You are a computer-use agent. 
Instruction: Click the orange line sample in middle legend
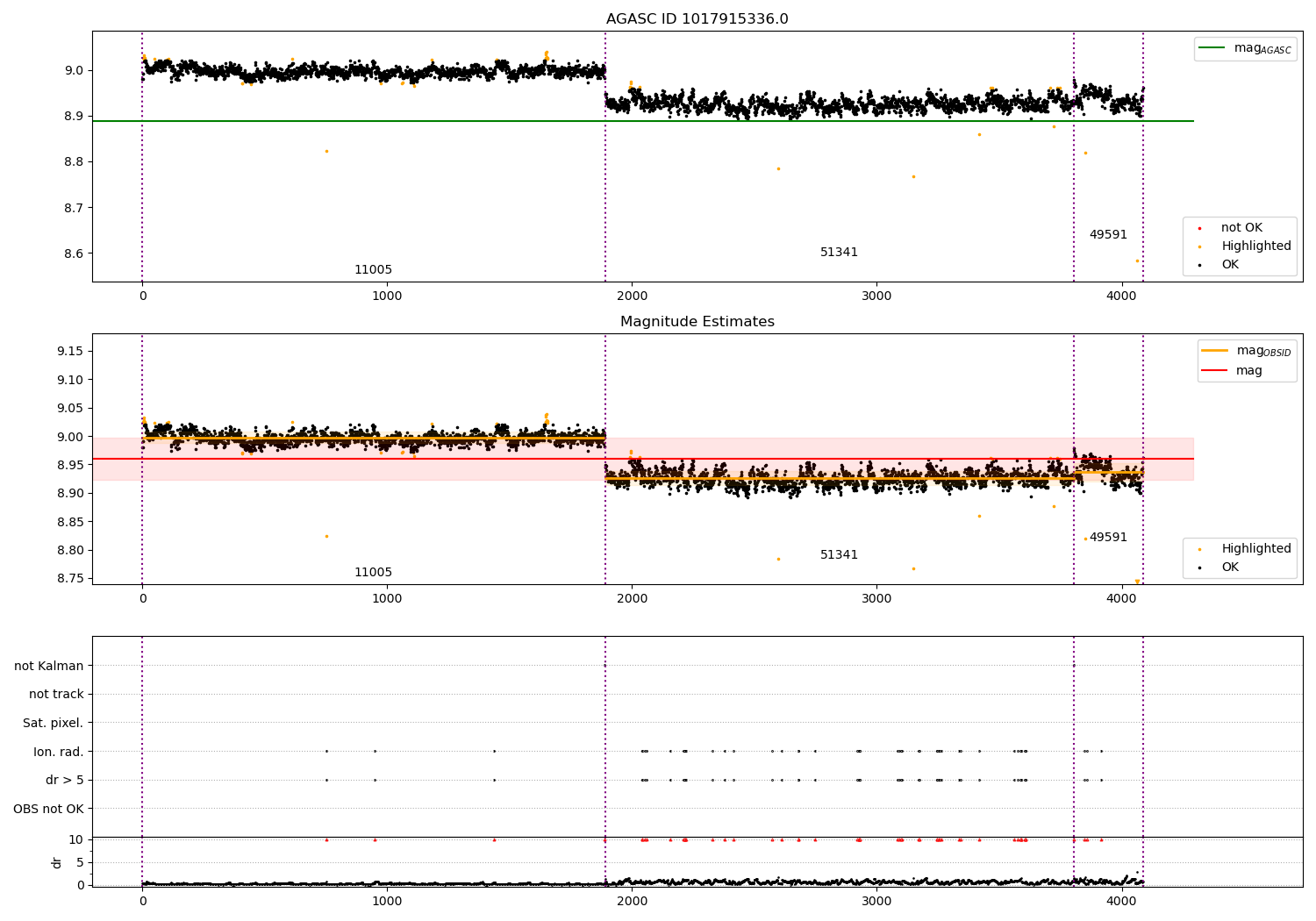(1214, 350)
